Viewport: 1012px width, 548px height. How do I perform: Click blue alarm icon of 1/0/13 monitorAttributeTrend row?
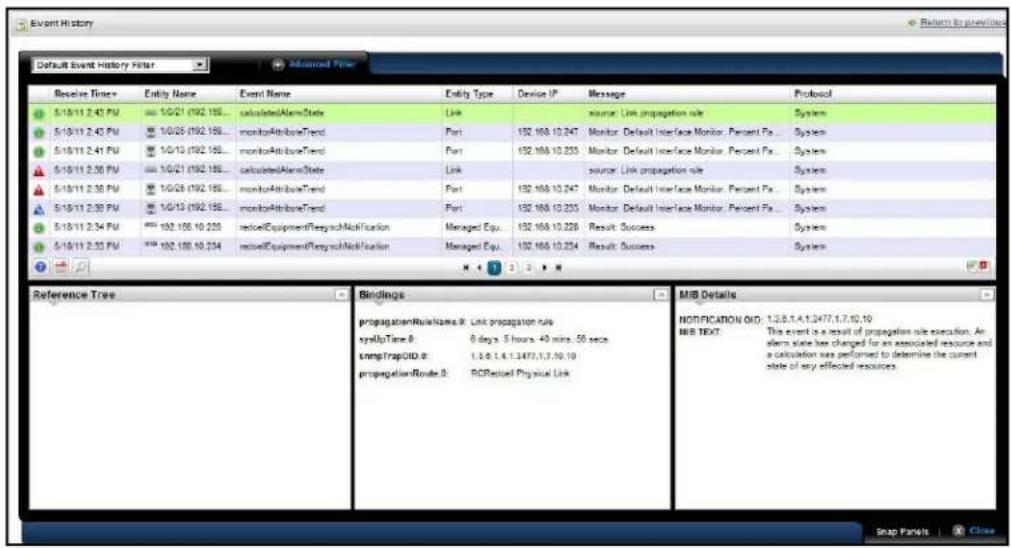39,209
